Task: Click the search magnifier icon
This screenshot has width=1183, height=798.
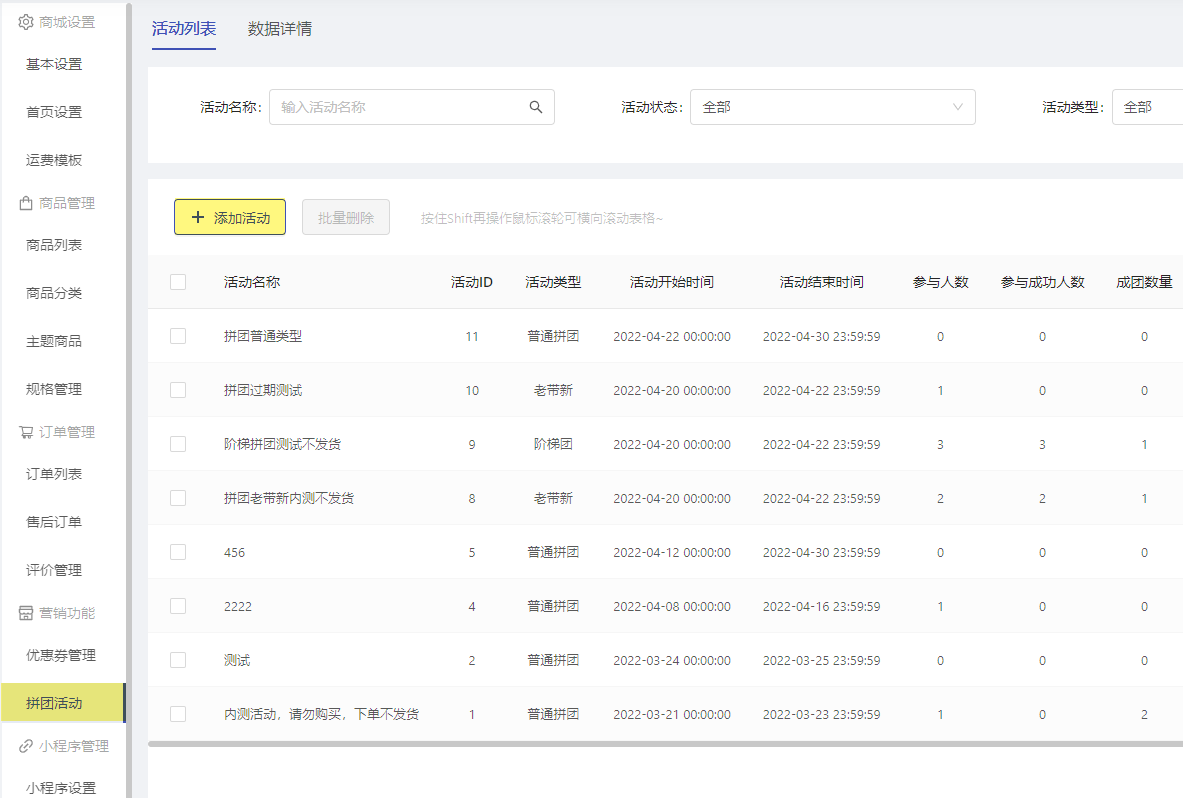Action: click(x=536, y=107)
